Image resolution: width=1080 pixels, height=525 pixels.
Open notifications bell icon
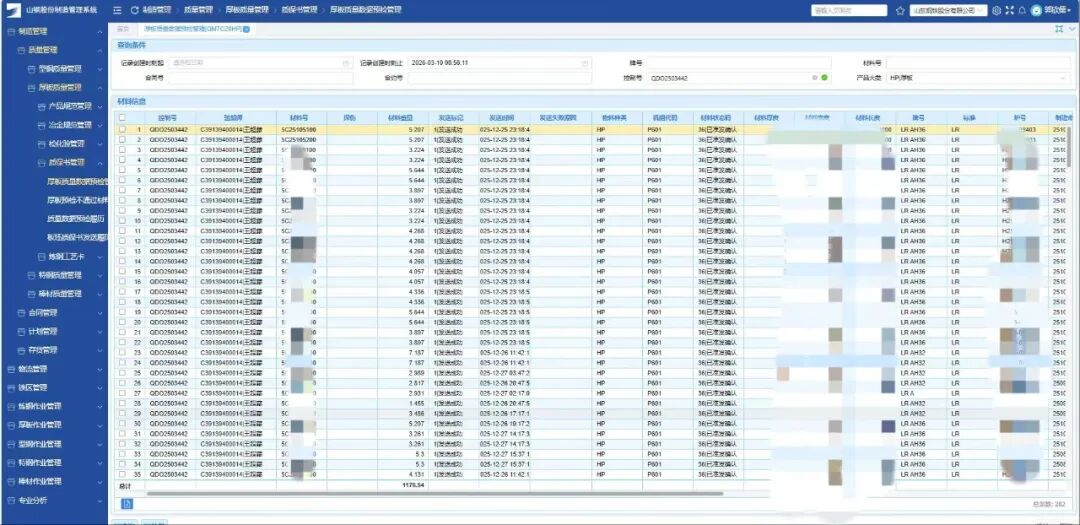click(x=1021, y=10)
